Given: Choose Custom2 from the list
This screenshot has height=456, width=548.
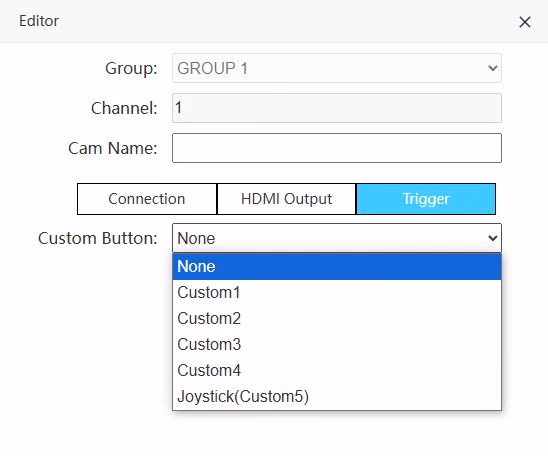Looking at the screenshot, I should (337, 318).
